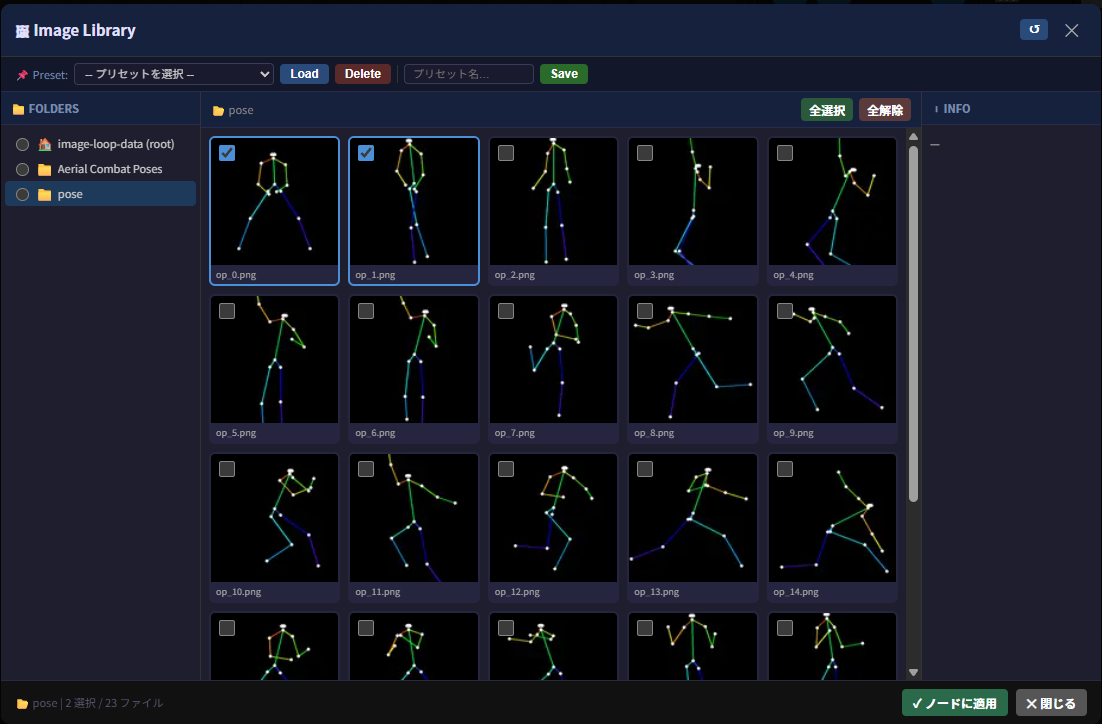Click the op_8.png filename label
1102x724 pixels.
pos(654,433)
